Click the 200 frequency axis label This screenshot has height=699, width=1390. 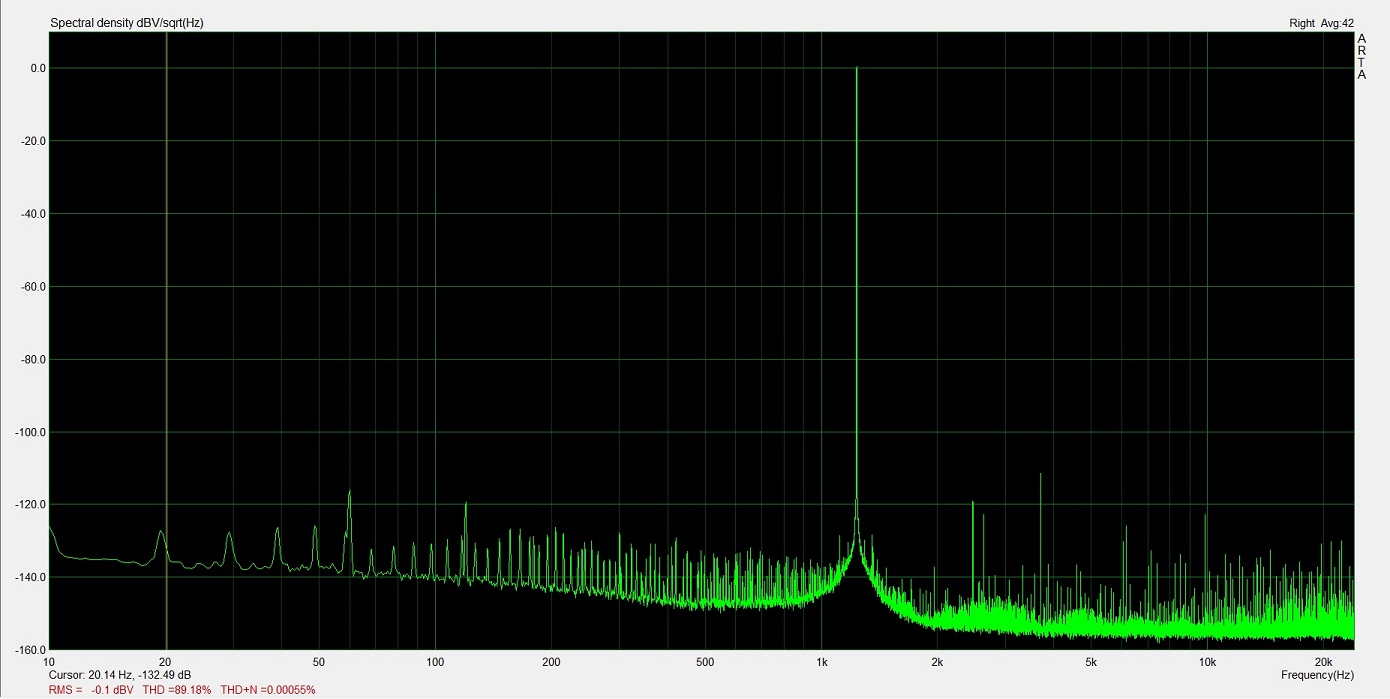click(551, 662)
